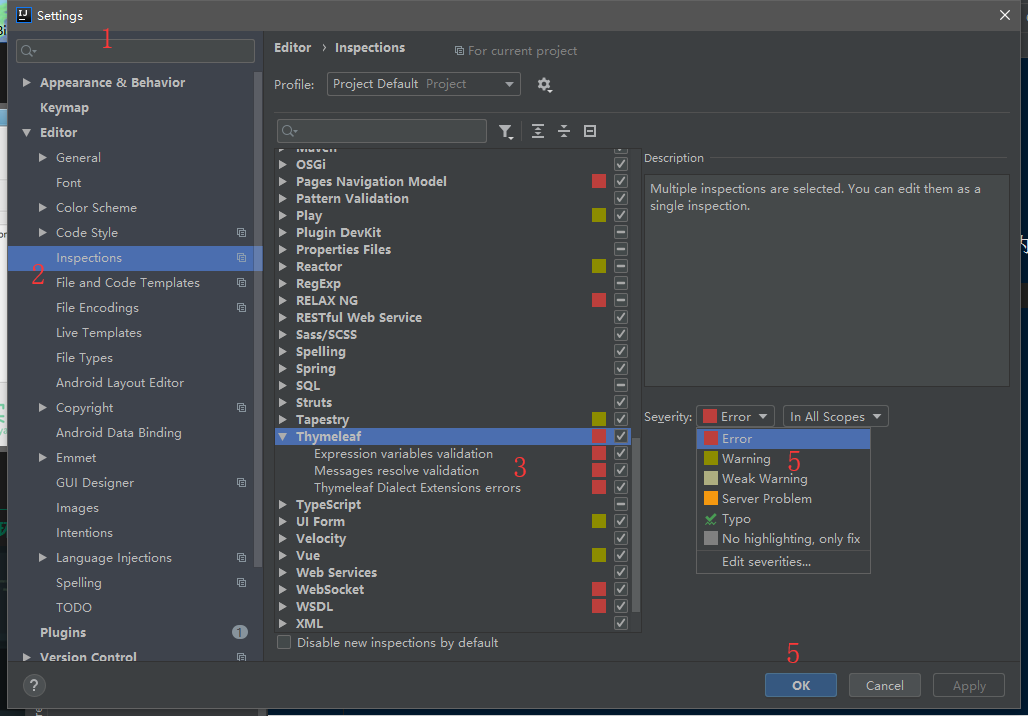Screen dimensions: 1028x716
Task: Open the profile gear settings menu
Action: (x=544, y=85)
